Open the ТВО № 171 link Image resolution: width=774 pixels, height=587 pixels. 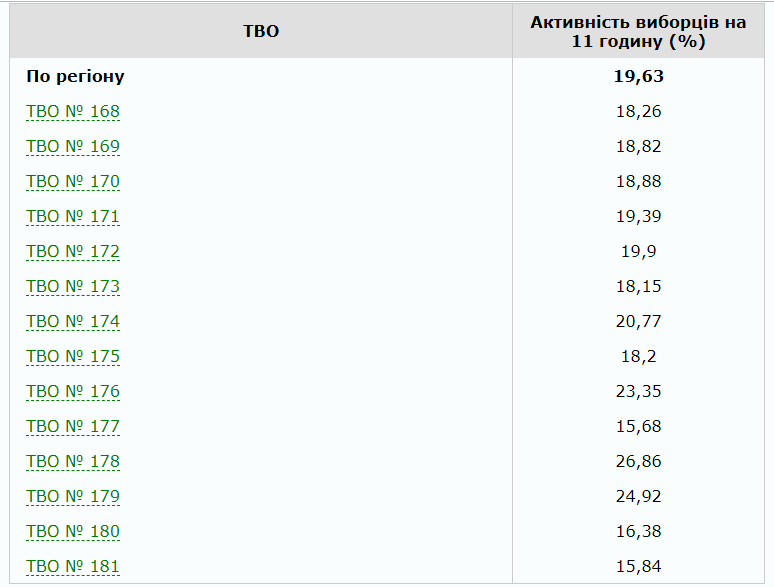click(73, 217)
